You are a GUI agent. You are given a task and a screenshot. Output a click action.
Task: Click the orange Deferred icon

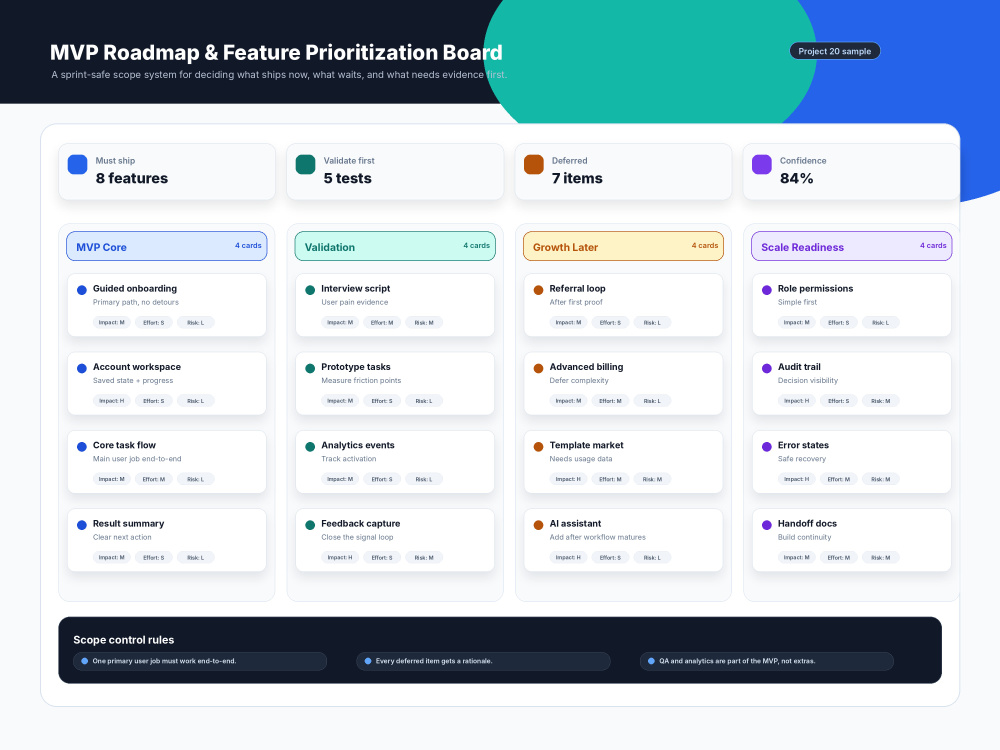[x=534, y=165]
